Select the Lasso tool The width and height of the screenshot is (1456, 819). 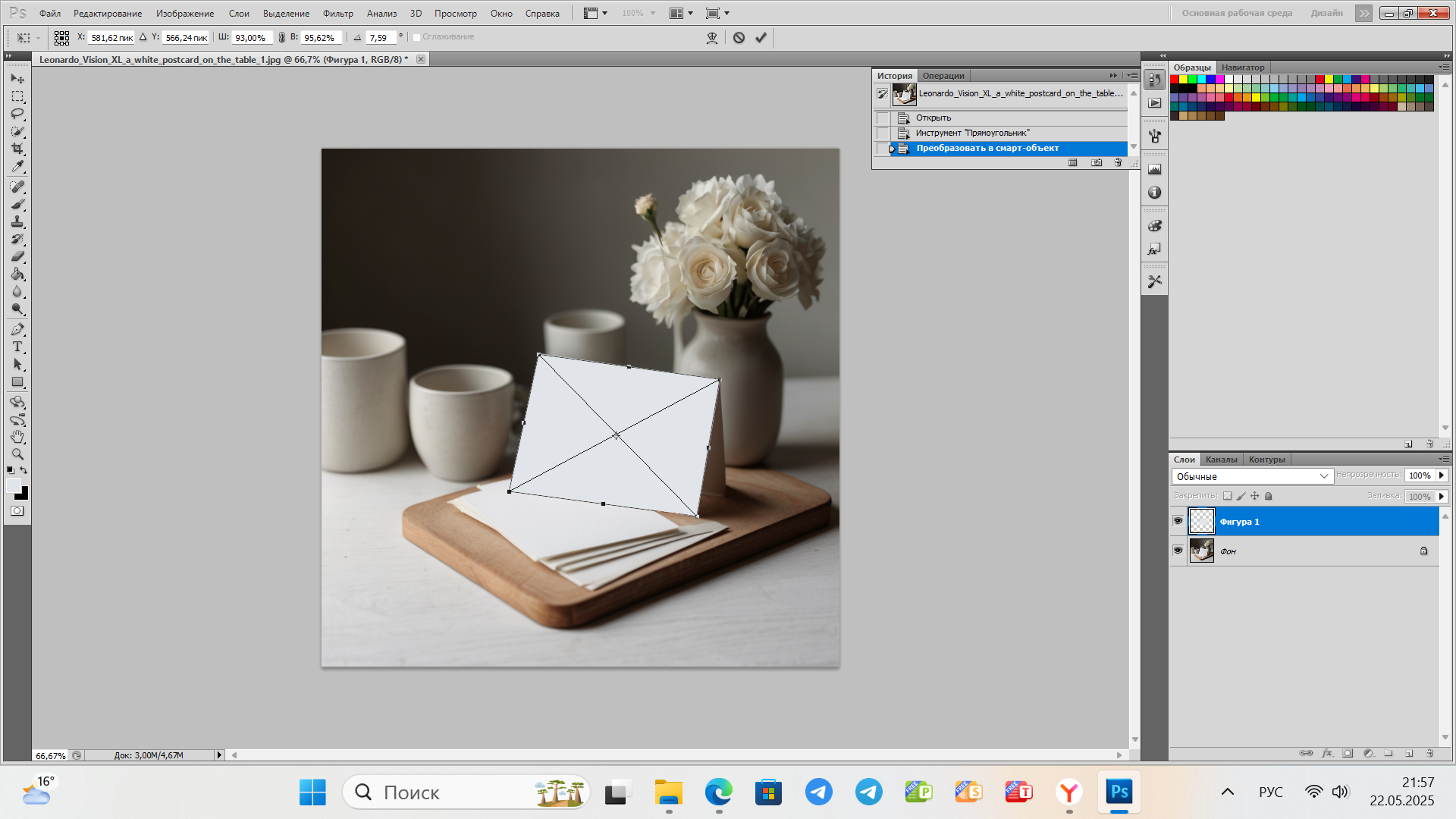click(x=17, y=114)
